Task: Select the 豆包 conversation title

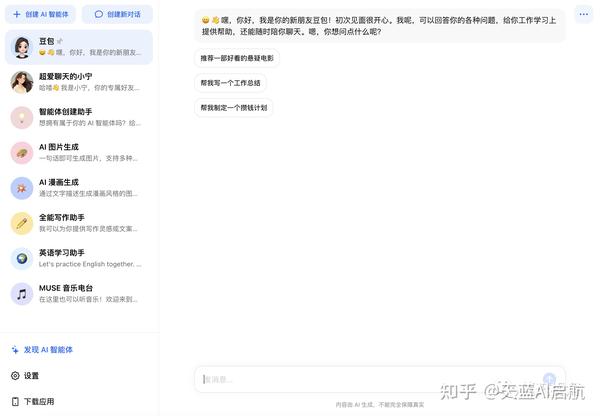Action: [47, 41]
